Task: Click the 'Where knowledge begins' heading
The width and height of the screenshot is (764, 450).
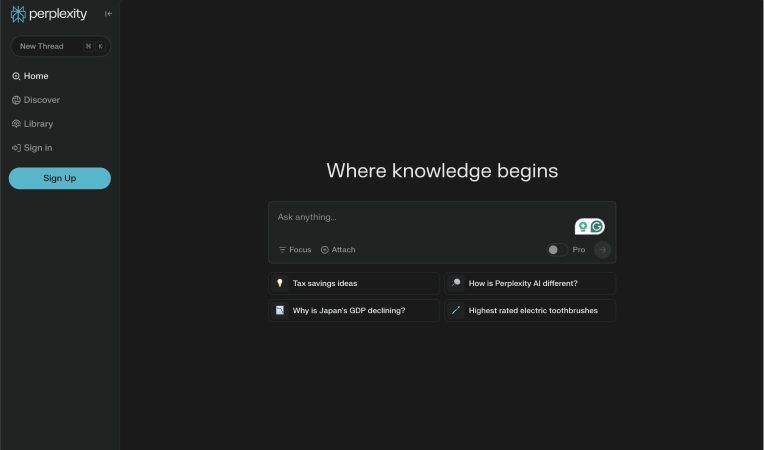Action: (442, 171)
